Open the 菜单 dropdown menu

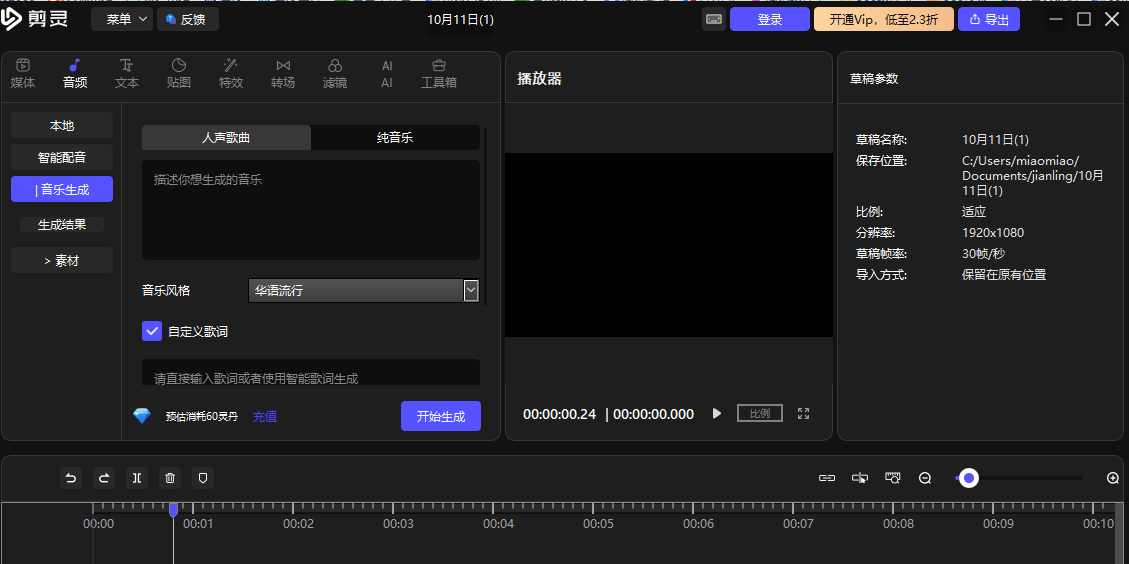122,19
